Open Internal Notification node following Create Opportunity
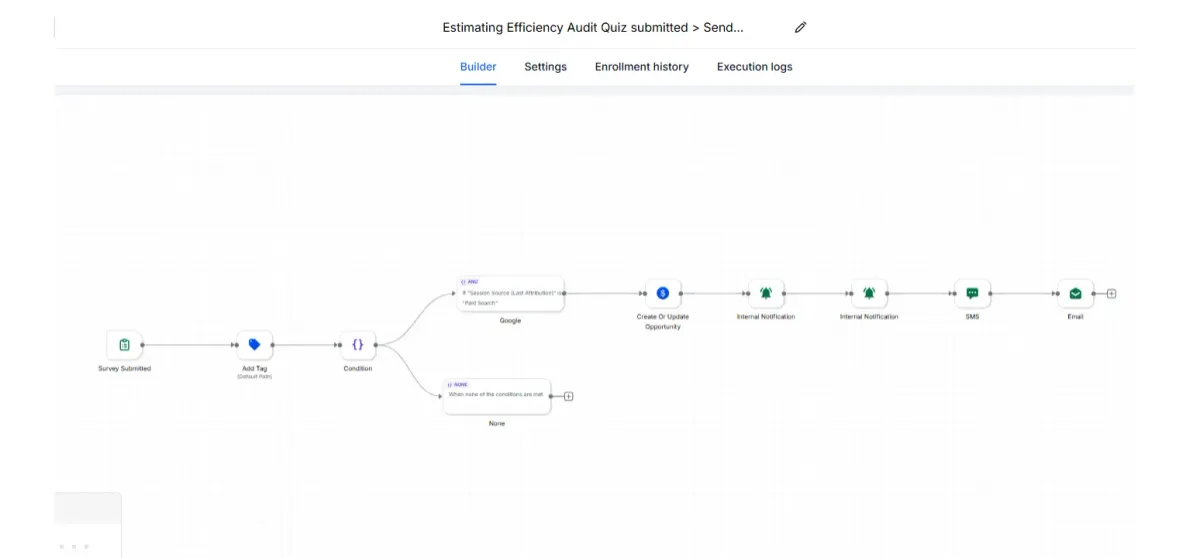 (766, 294)
